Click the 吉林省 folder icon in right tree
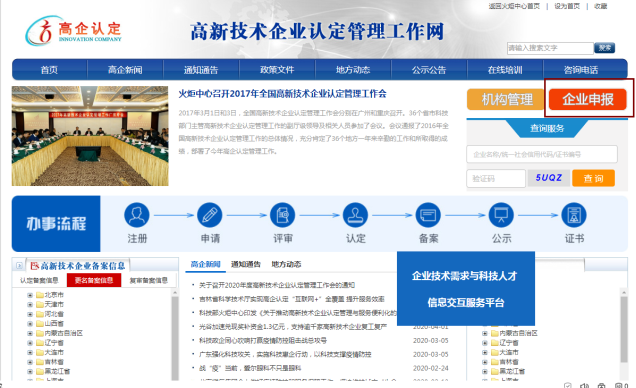 (494, 362)
